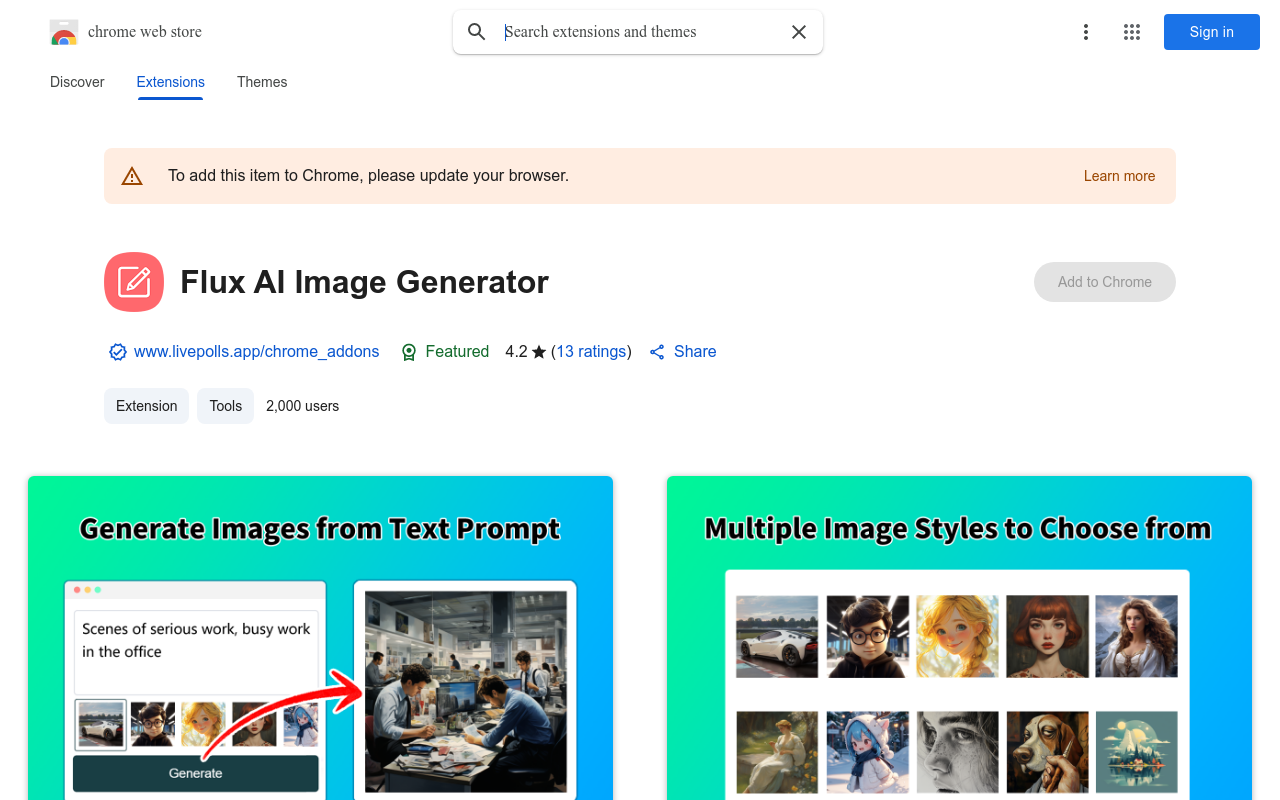Screen dimensions: 1280x800
Task: Click the verified publisher badge icon
Action: tap(118, 352)
